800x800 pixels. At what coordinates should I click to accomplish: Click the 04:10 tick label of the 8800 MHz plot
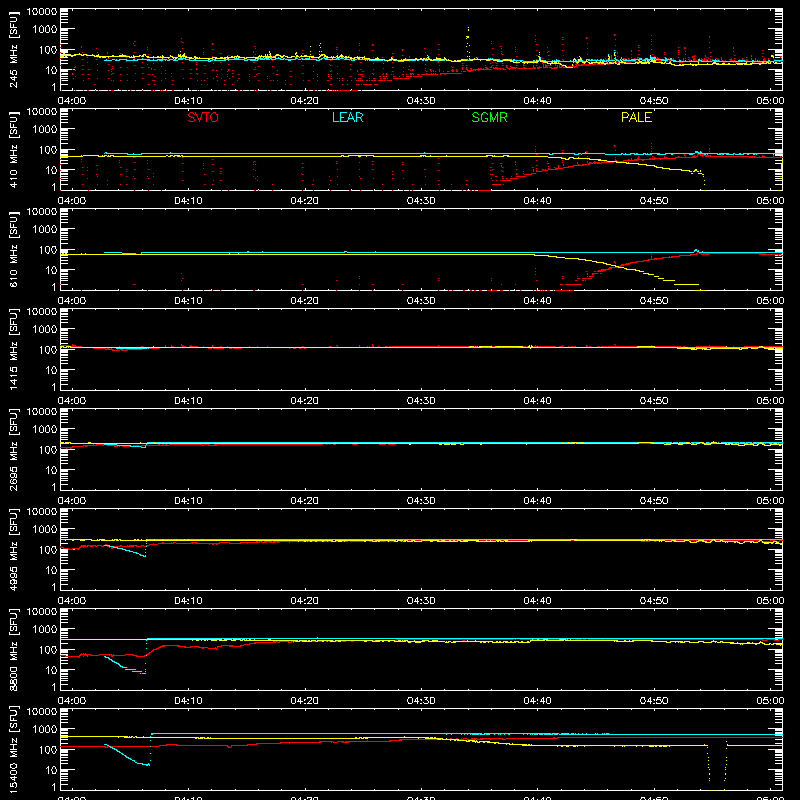[x=188, y=701]
